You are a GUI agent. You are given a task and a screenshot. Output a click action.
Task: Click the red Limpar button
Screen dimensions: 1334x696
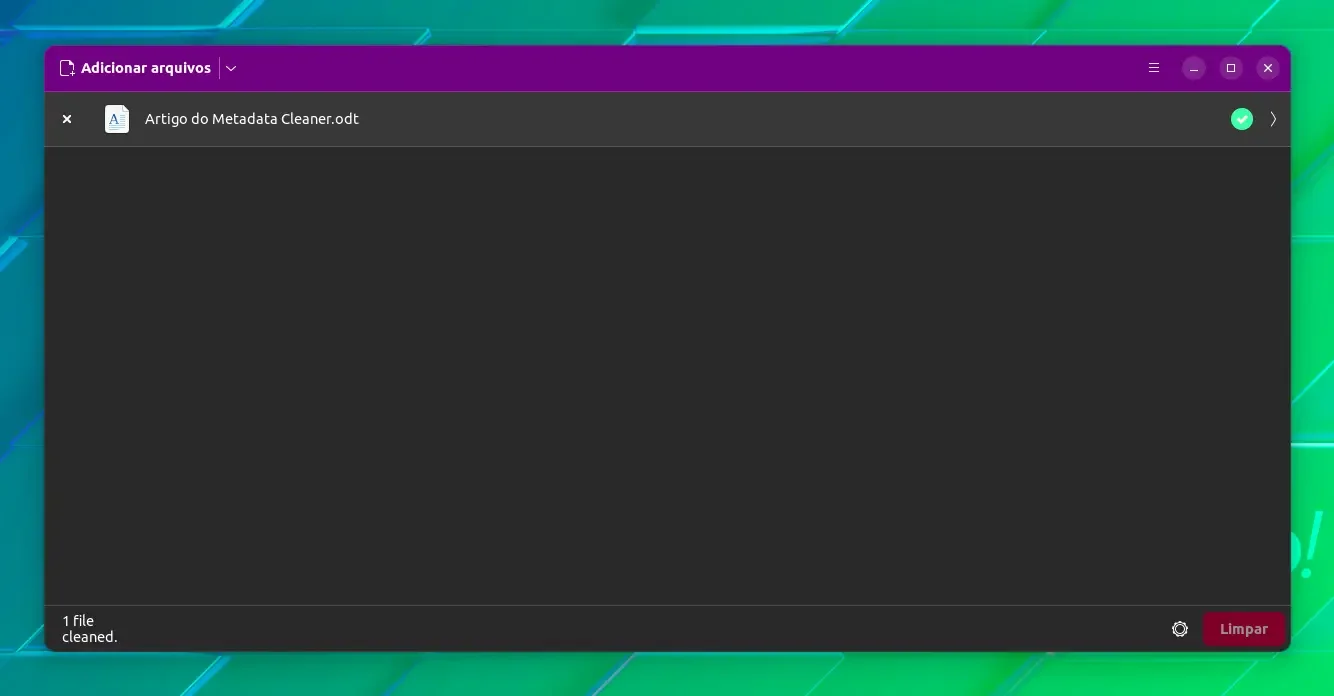click(1244, 629)
